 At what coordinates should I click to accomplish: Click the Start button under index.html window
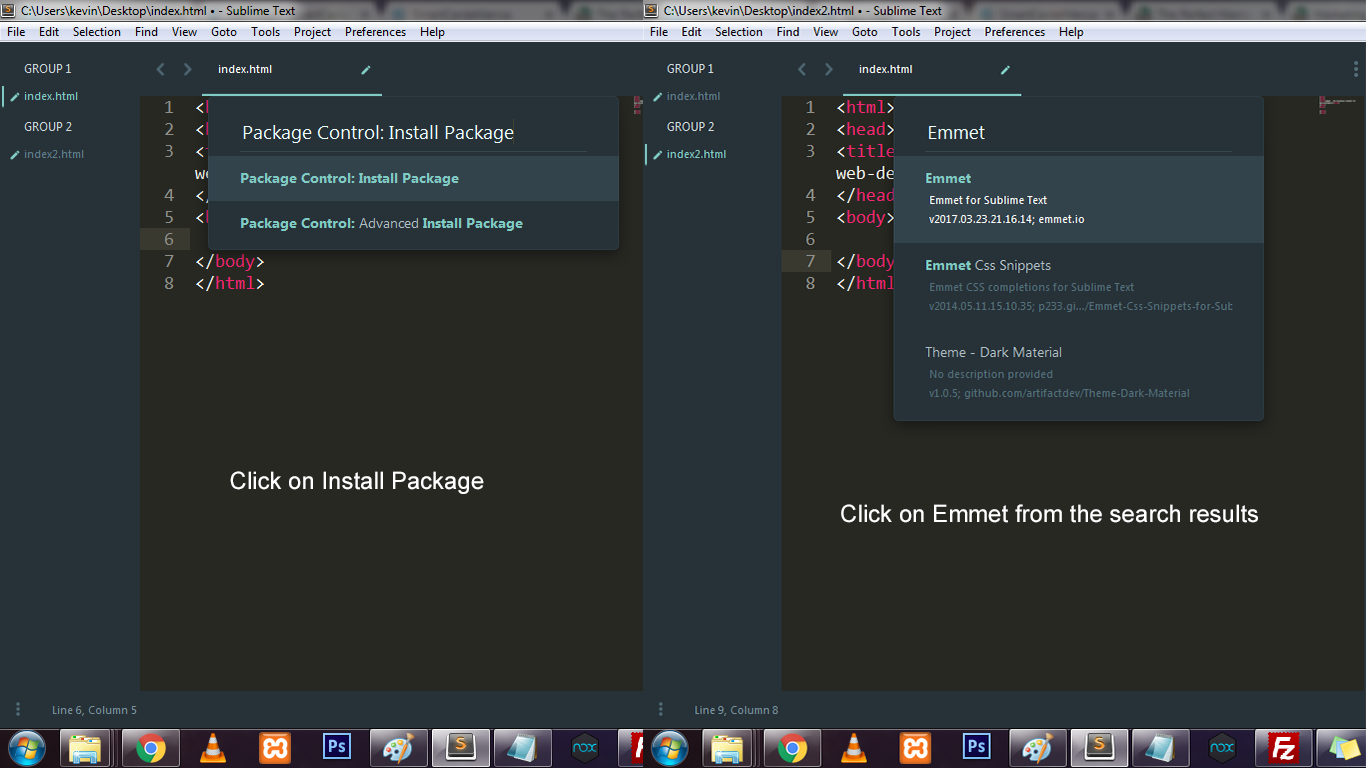[26, 747]
